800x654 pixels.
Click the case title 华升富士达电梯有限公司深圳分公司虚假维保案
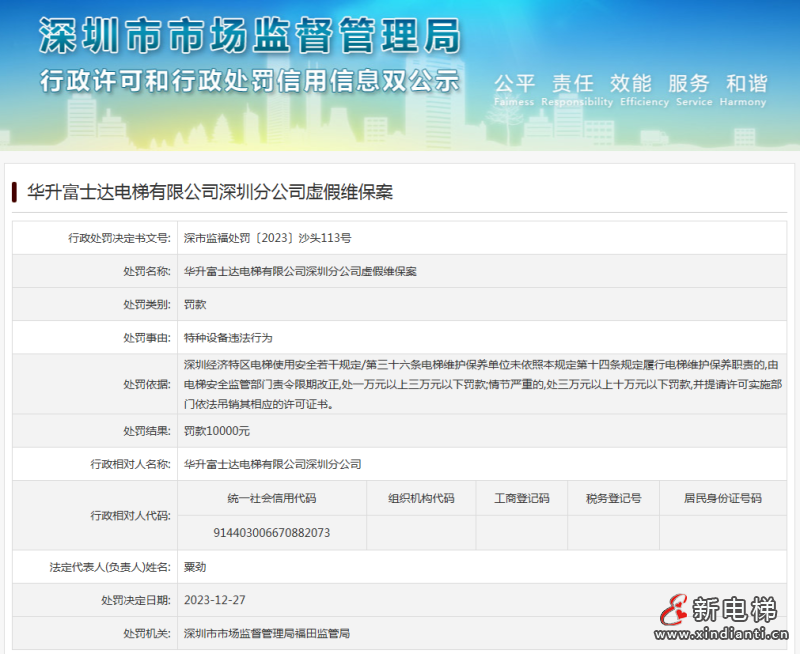tap(210, 191)
